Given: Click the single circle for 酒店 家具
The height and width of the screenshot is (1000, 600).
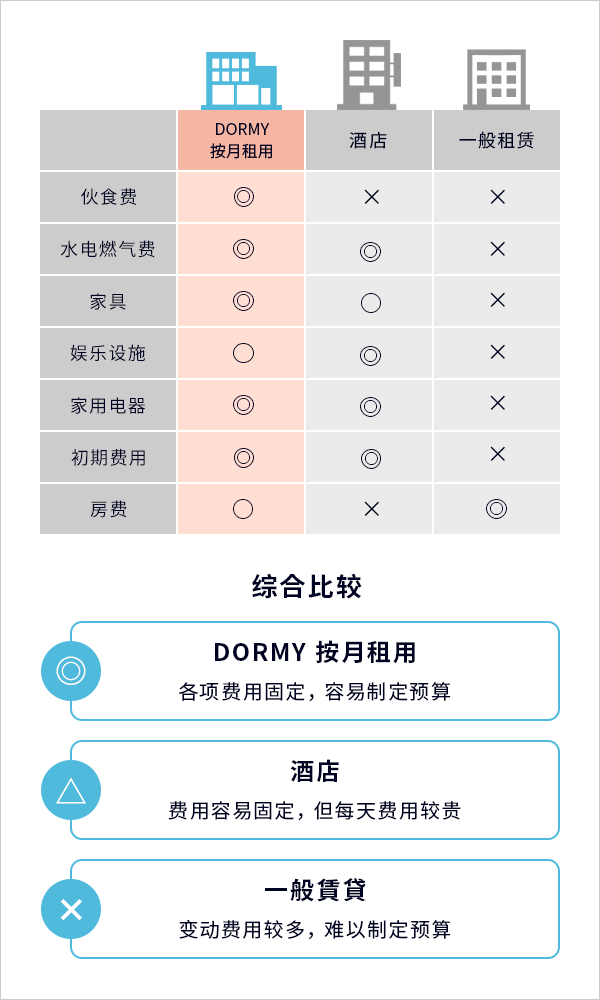Looking at the screenshot, I should [370, 303].
